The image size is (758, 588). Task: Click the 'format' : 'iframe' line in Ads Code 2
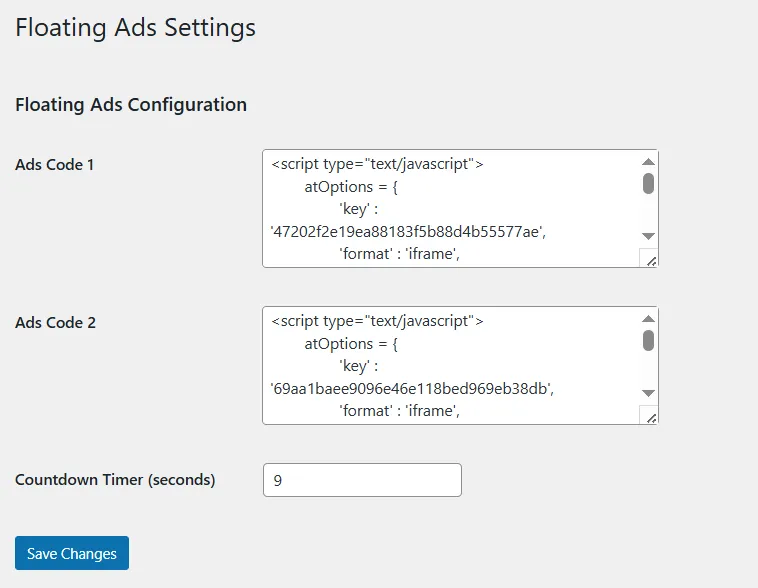pos(399,411)
